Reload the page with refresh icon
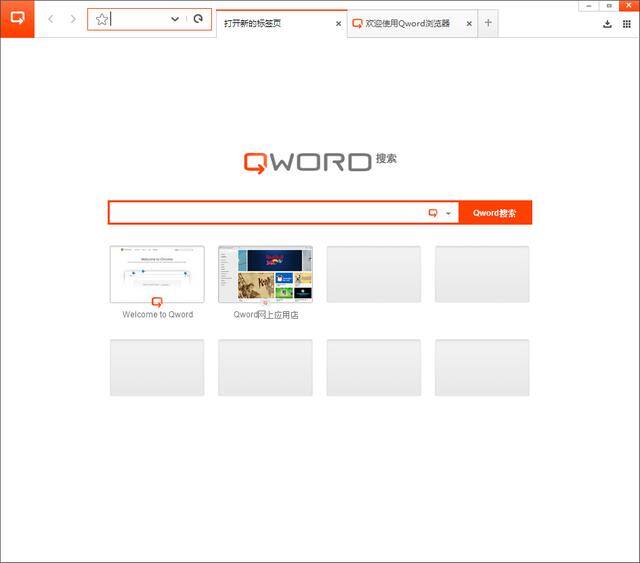Image resolution: width=640 pixels, height=563 pixels. 198,19
